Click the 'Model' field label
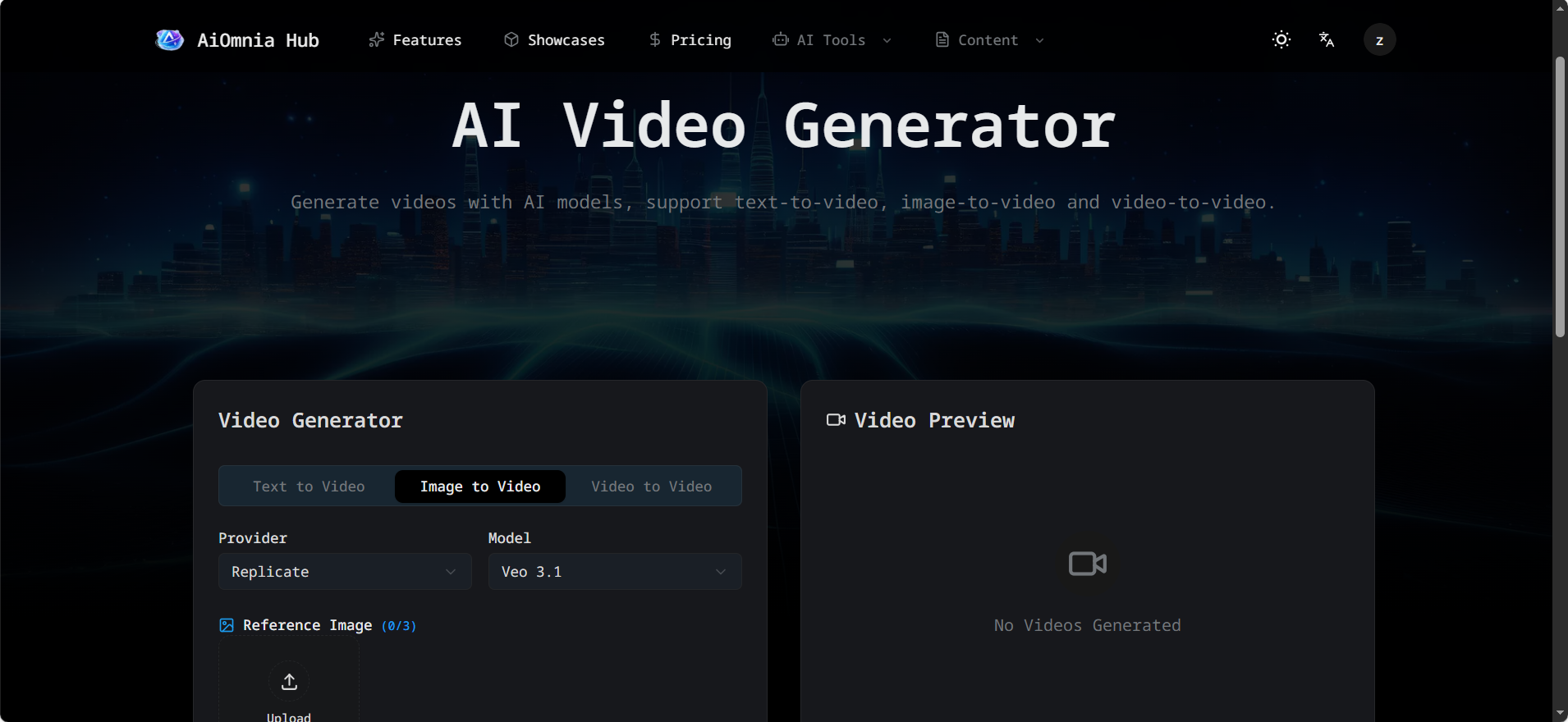The width and height of the screenshot is (1568, 722). coord(510,538)
